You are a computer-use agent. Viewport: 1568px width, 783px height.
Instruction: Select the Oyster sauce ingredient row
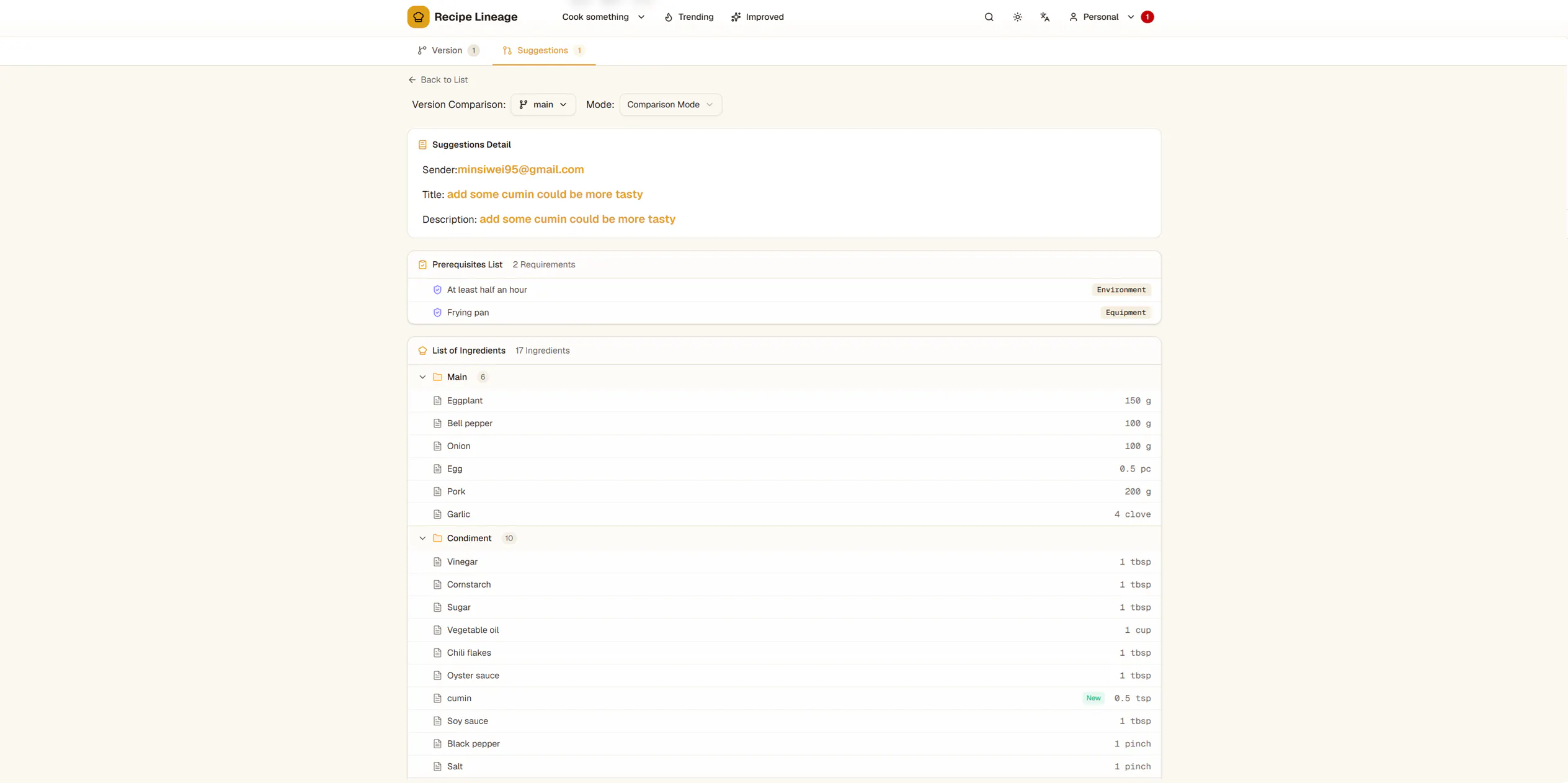784,676
